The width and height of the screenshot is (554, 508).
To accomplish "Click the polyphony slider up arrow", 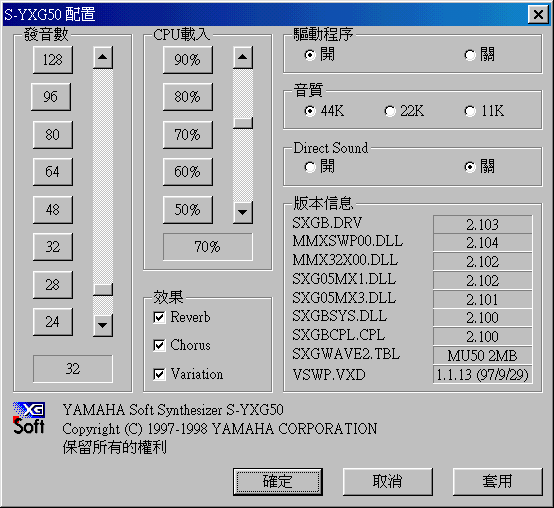I will pyautogui.click(x=103, y=57).
